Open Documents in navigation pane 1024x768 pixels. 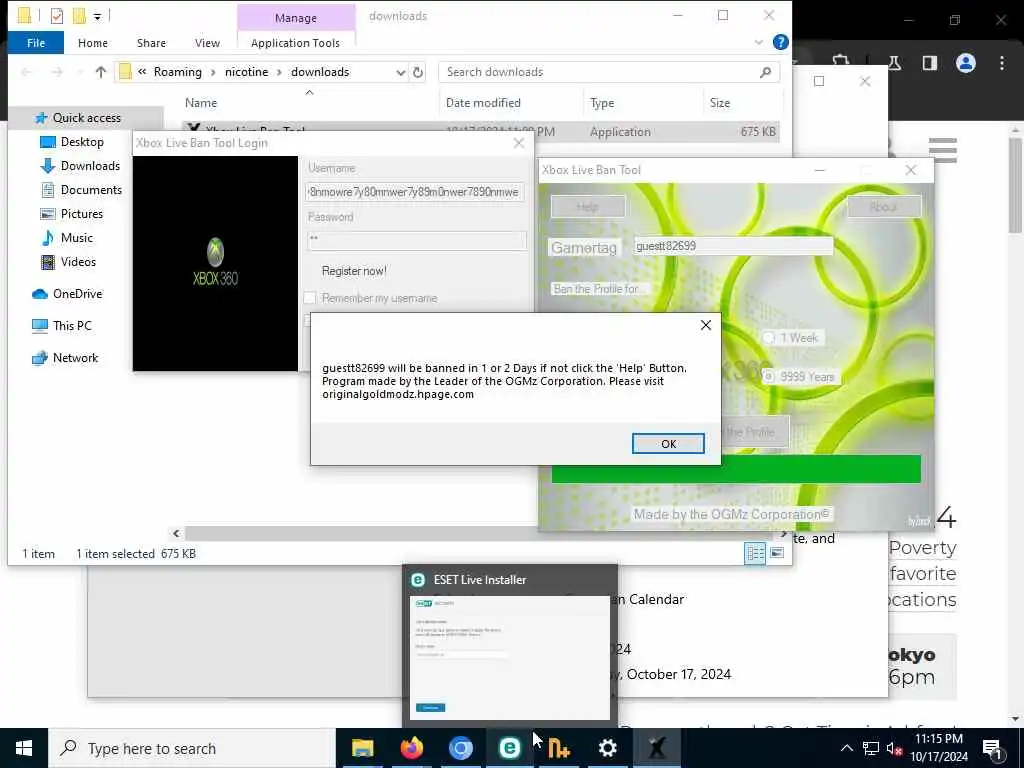click(91, 190)
